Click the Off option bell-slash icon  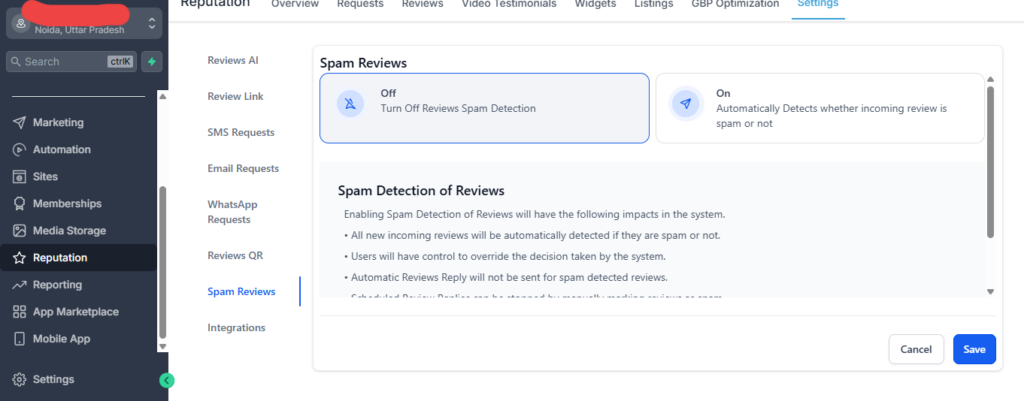[x=350, y=104]
